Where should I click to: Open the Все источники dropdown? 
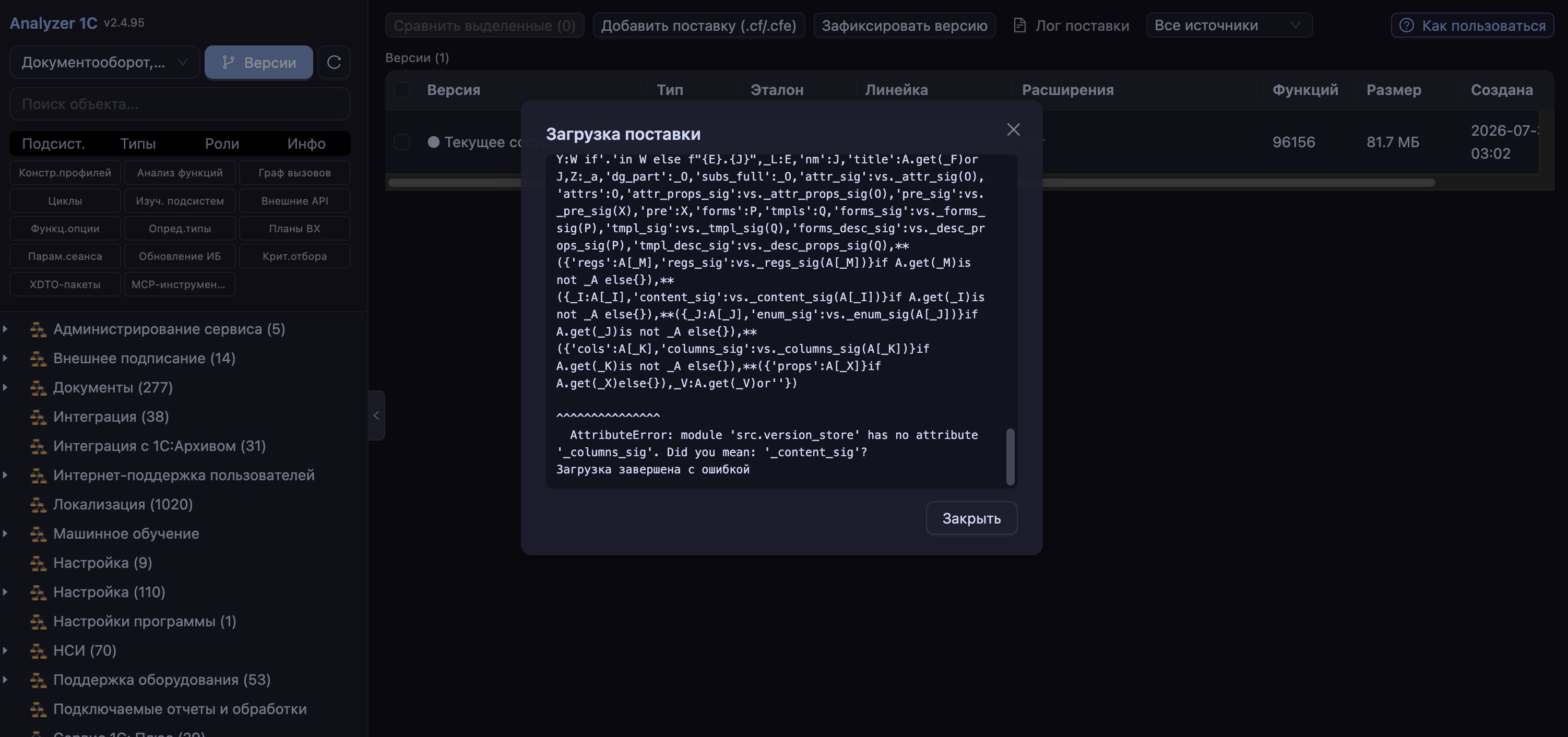(1229, 26)
